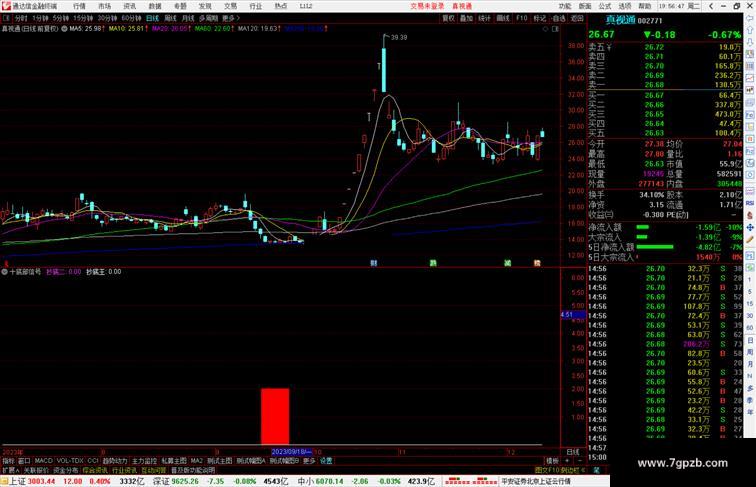
Task: Click the 深证 index value 9625.26
Action: point(185,481)
